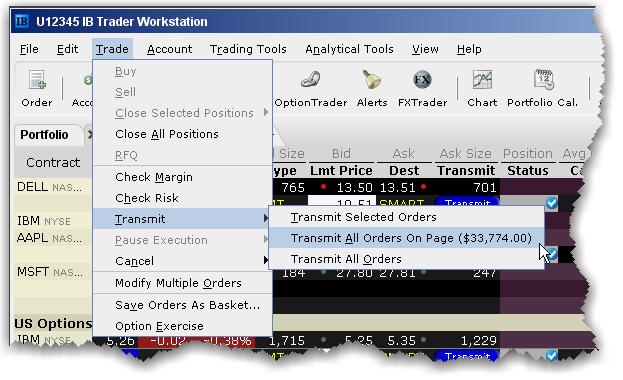Open the Analytical Tools menu
Viewport: 623px width, 380px height.
click(349, 49)
